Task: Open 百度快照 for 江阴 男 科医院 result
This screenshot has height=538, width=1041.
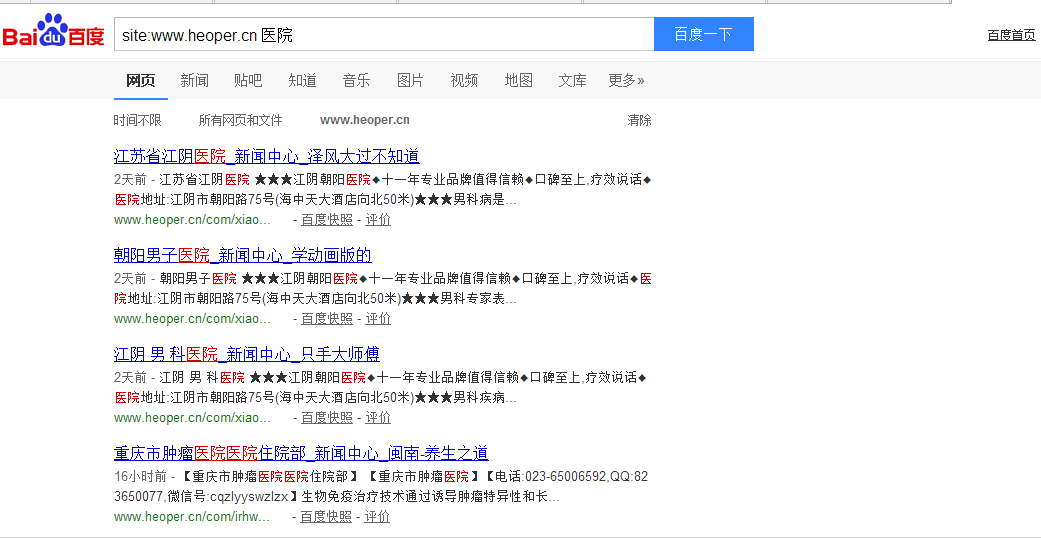Action: 327,418
